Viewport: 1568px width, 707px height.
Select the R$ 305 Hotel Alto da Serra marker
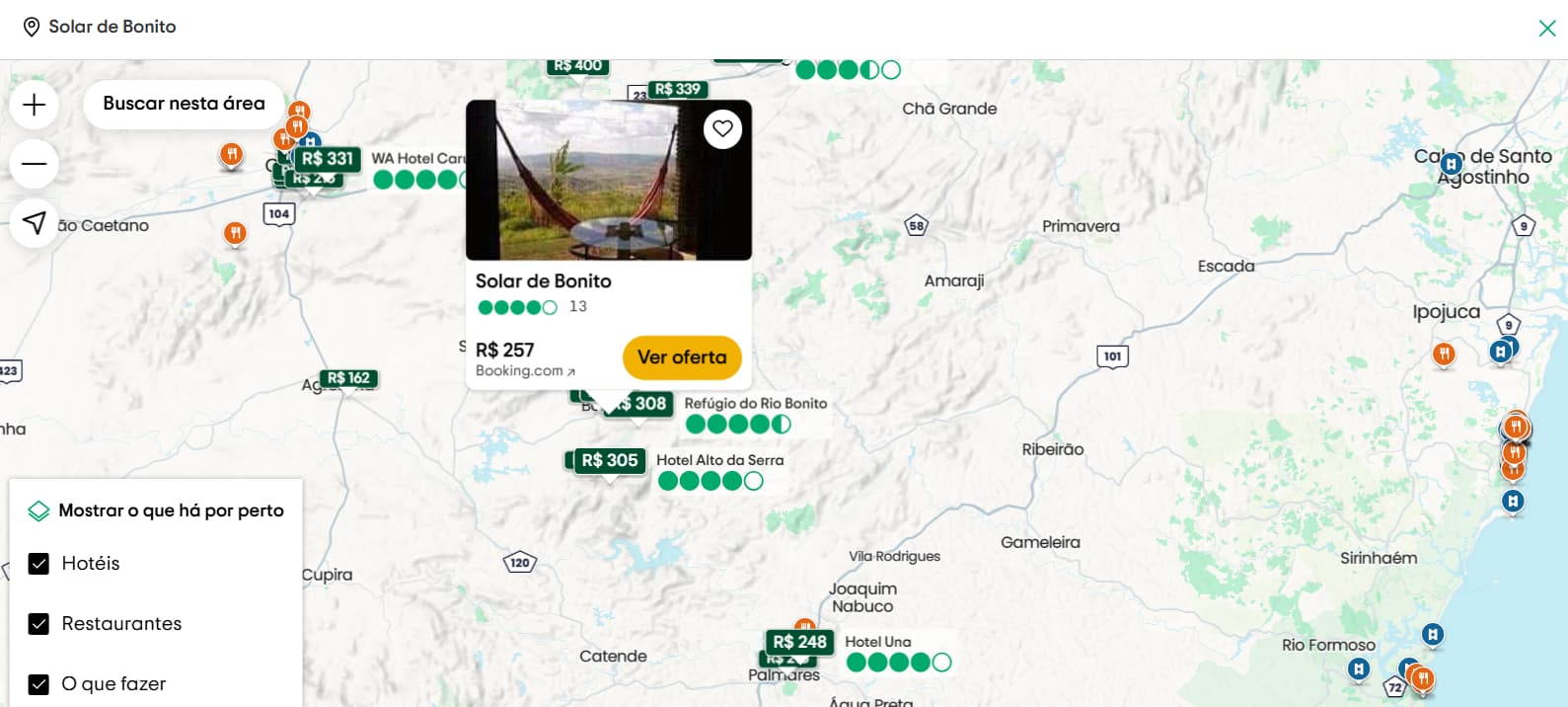(610, 461)
